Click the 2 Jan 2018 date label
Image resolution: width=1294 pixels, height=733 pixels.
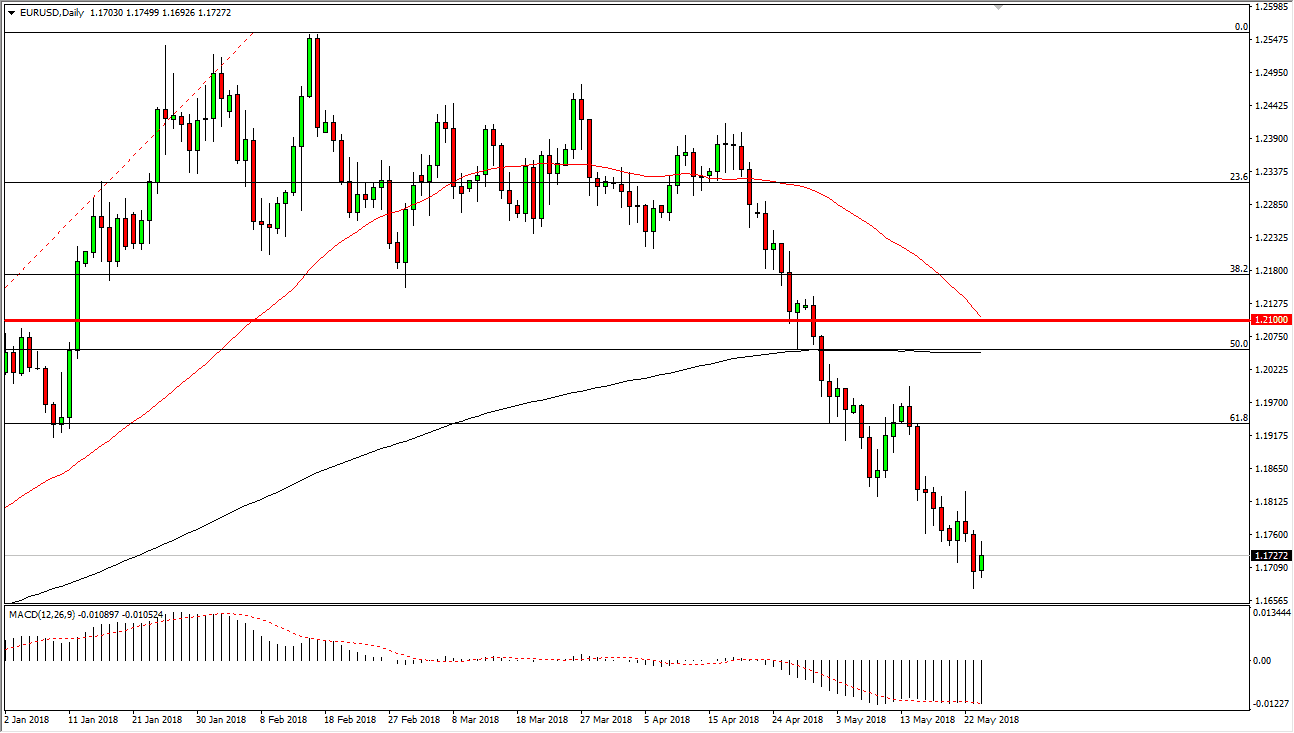click(x=28, y=719)
